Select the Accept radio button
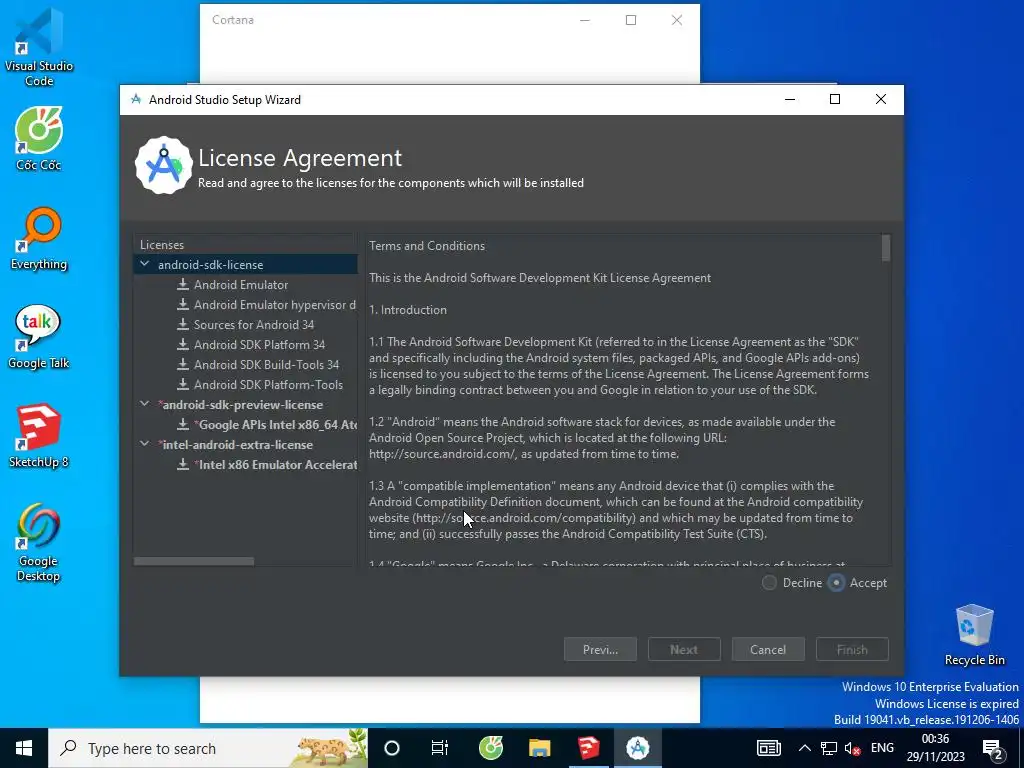 tap(836, 583)
